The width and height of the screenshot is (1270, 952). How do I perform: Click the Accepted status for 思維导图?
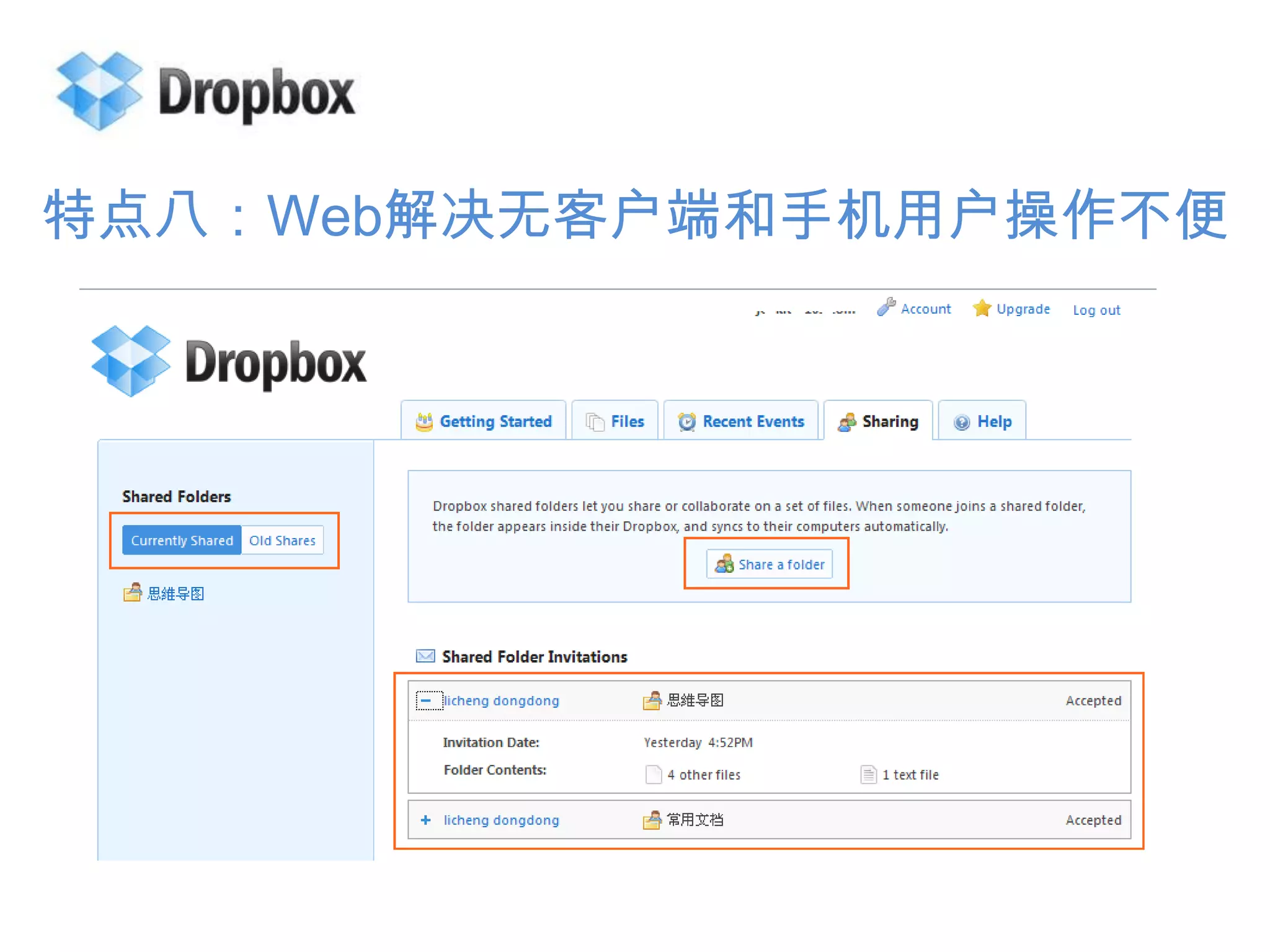tap(1093, 701)
